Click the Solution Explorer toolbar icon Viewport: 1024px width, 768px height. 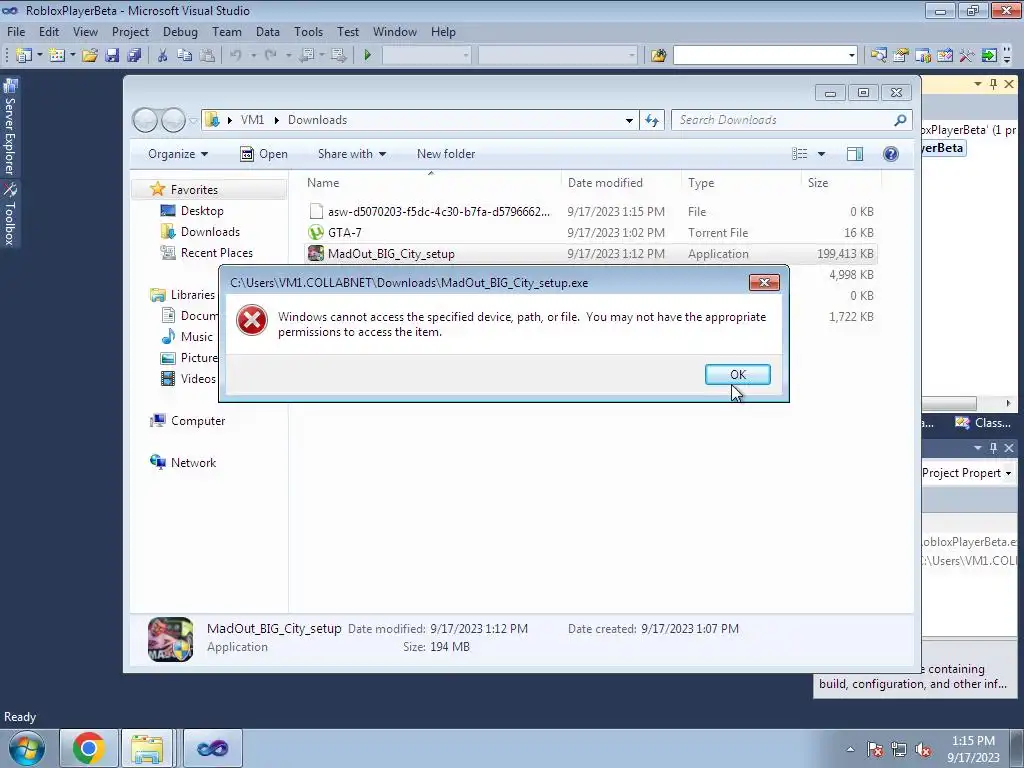tap(878, 56)
